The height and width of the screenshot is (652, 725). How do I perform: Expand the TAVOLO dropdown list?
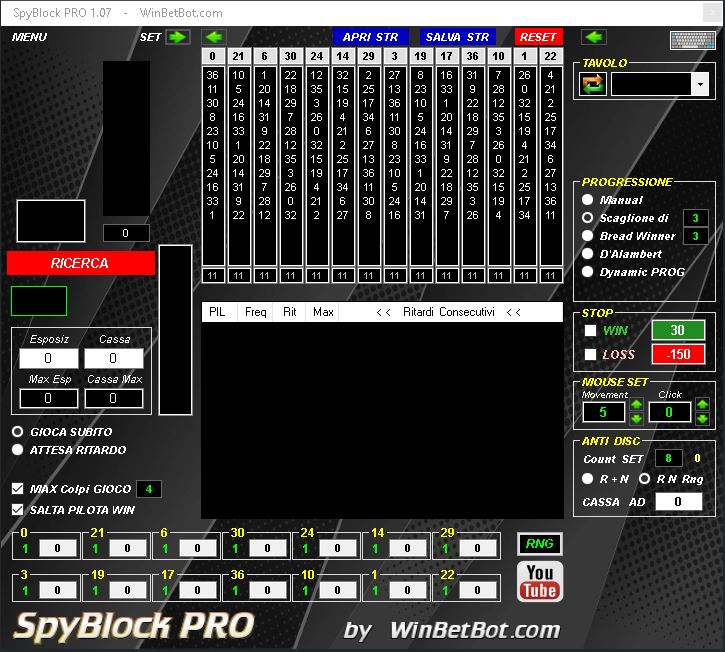point(700,85)
